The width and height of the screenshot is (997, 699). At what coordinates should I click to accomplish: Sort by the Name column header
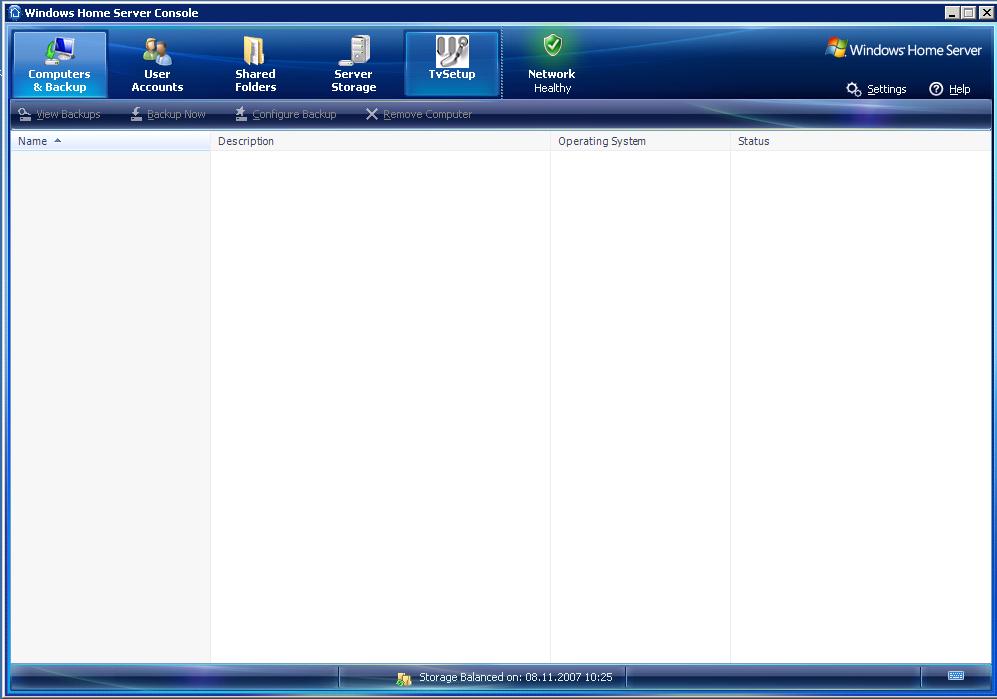[111, 141]
